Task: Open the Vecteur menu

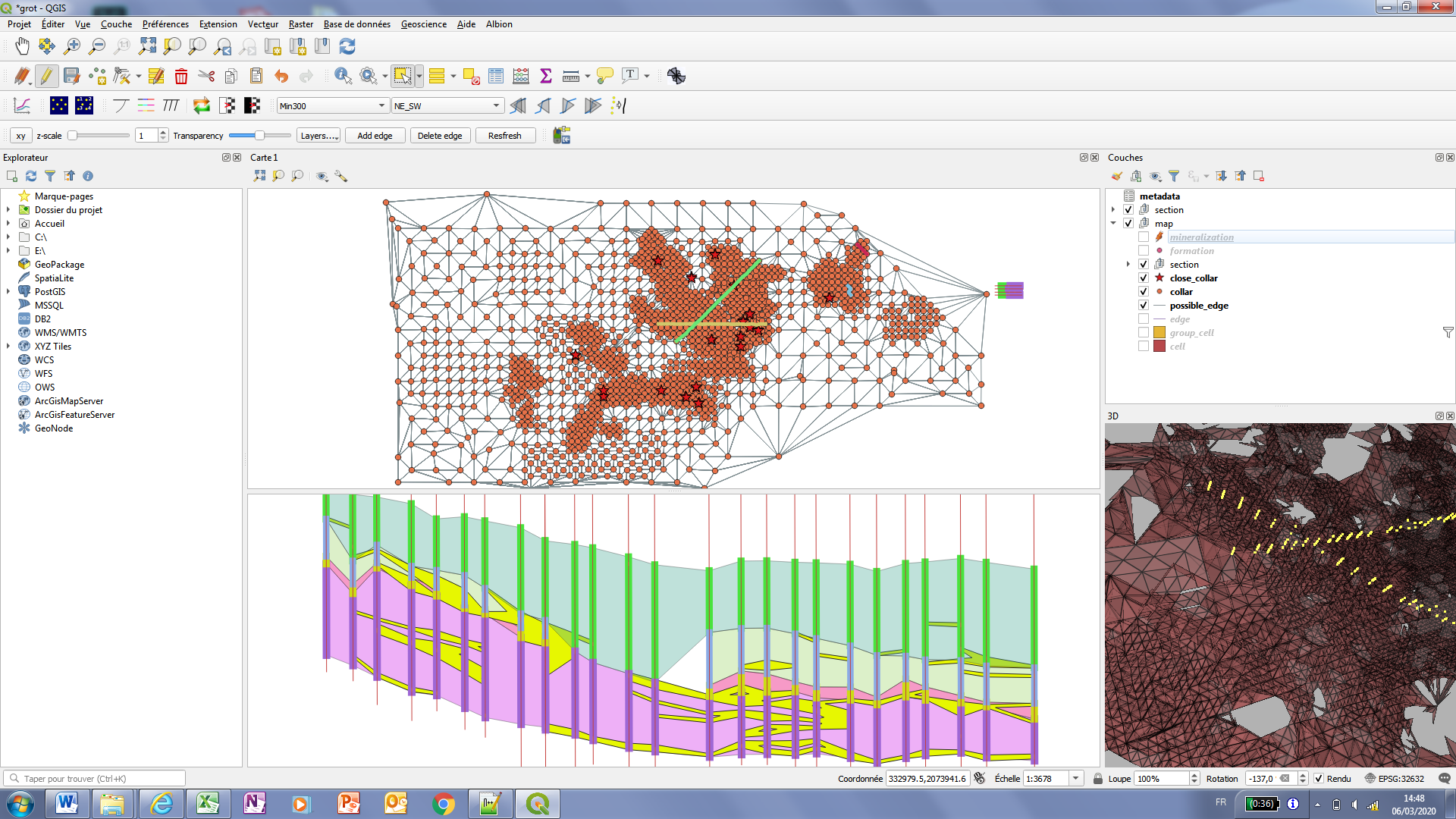Action: pyautogui.click(x=262, y=24)
